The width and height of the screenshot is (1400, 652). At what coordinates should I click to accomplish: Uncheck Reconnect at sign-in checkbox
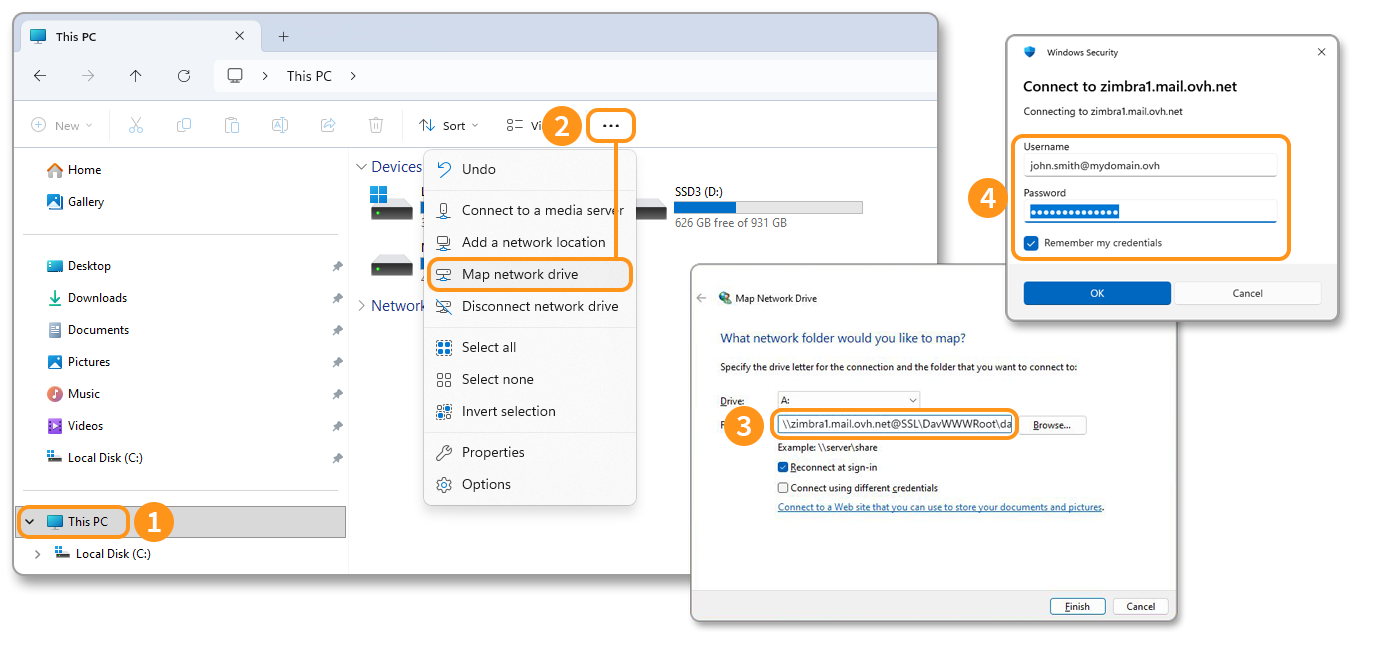[x=783, y=467]
